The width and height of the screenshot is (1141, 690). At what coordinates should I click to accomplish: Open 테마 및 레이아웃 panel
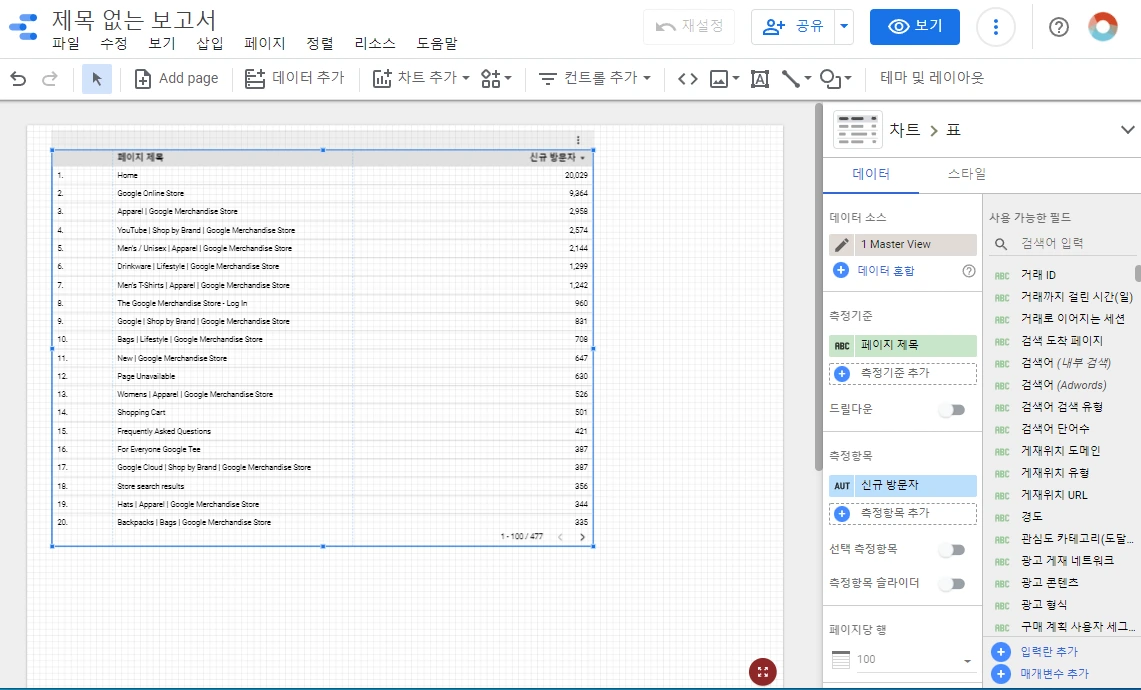tap(932, 78)
